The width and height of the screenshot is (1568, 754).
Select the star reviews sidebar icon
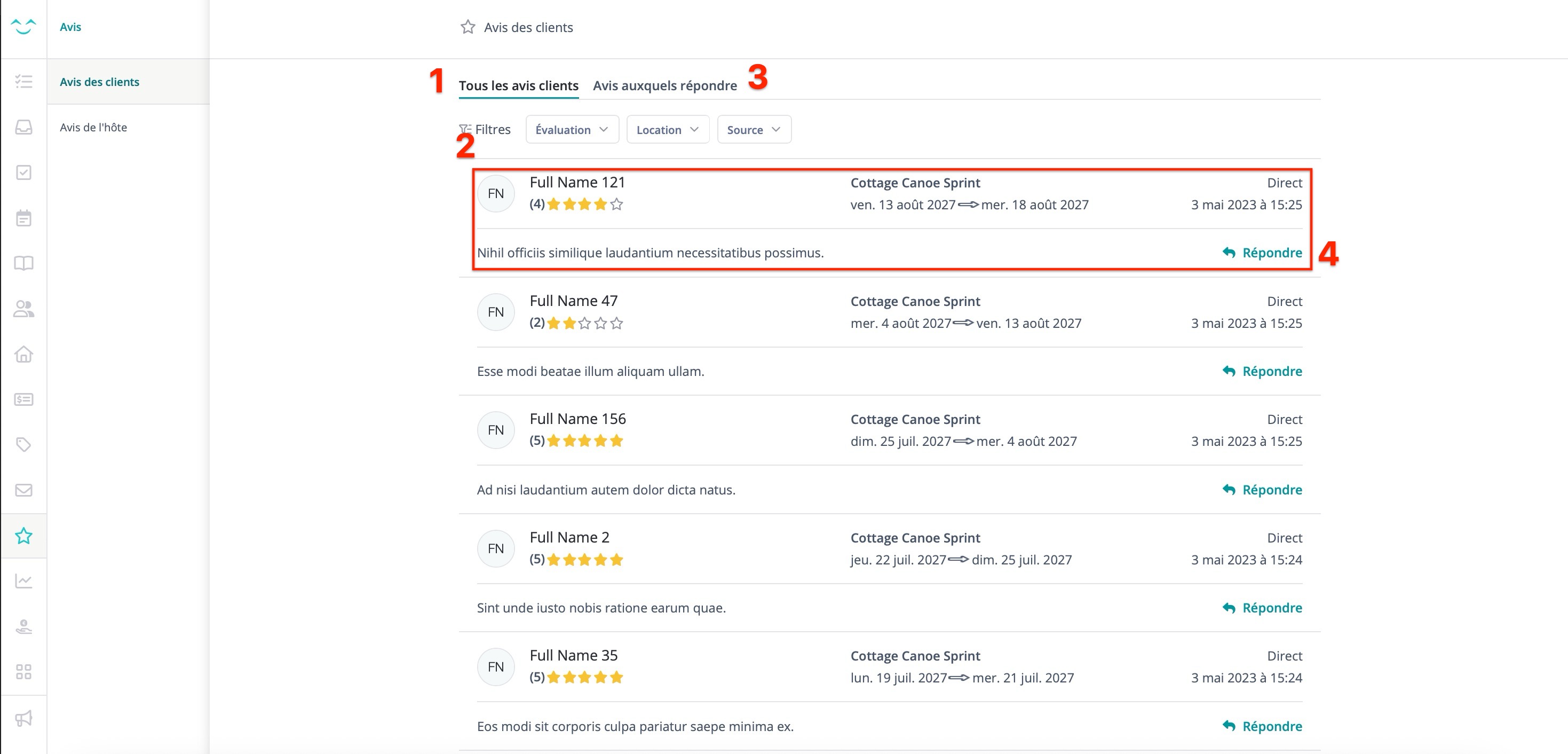(x=23, y=536)
